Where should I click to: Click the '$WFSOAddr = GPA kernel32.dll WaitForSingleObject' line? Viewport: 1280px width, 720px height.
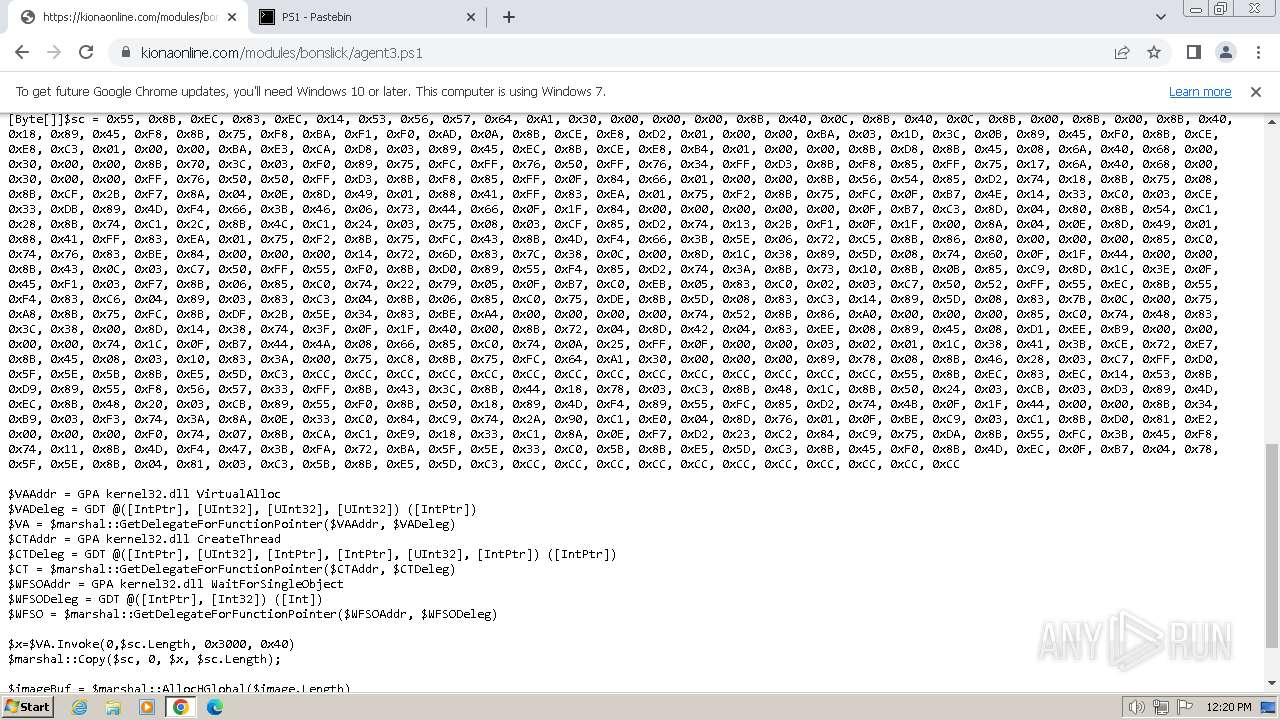tap(176, 584)
